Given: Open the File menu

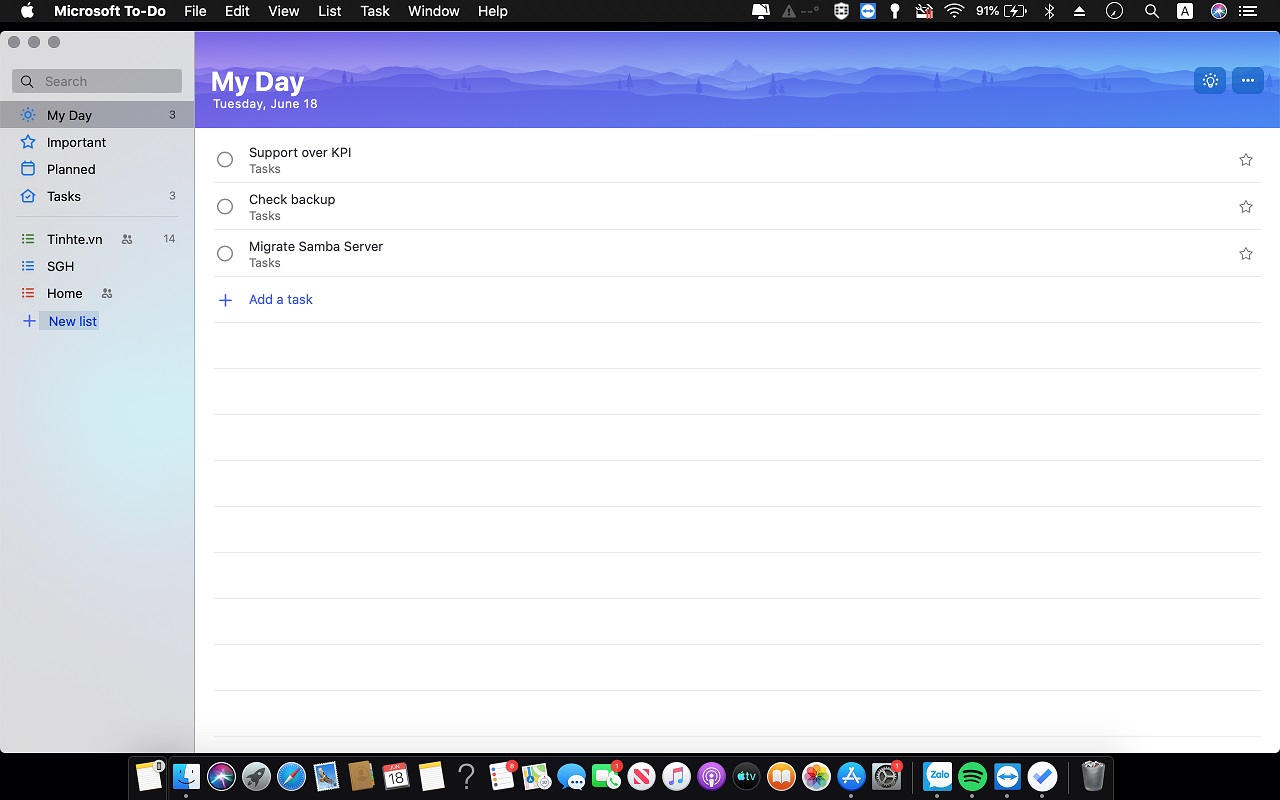Looking at the screenshot, I should click(x=195, y=11).
